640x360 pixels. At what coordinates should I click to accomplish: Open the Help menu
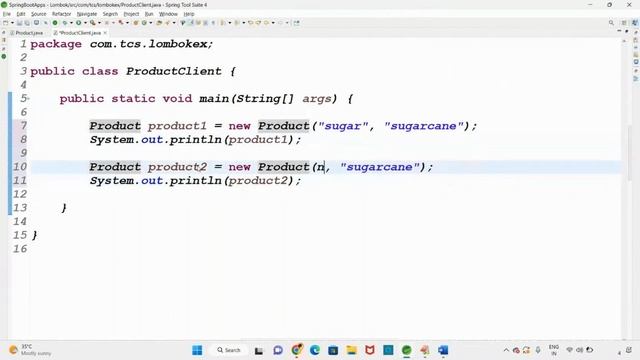click(x=189, y=14)
